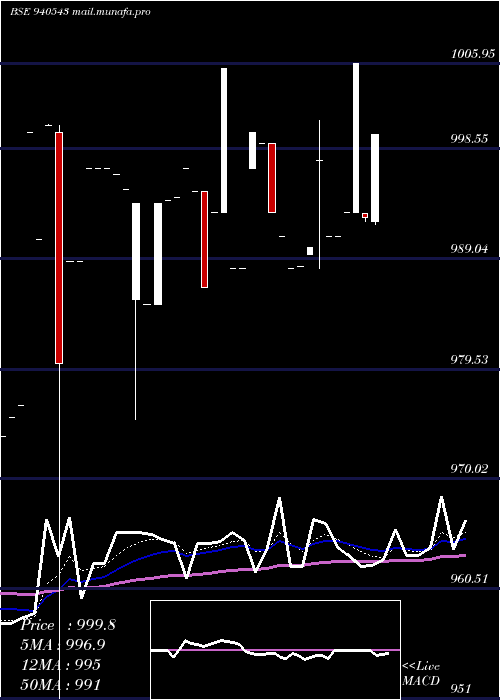This screenshot has width=500, height=700.
Task: Click the 998.55 price axis label
Action: pyautogui.click(x=469, y=139)
